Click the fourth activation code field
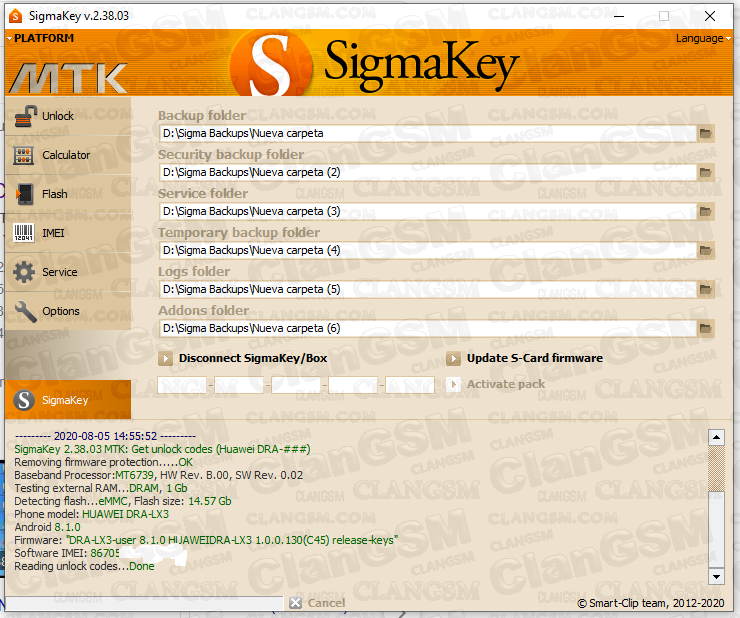740x618 pixels. [353, 385]
